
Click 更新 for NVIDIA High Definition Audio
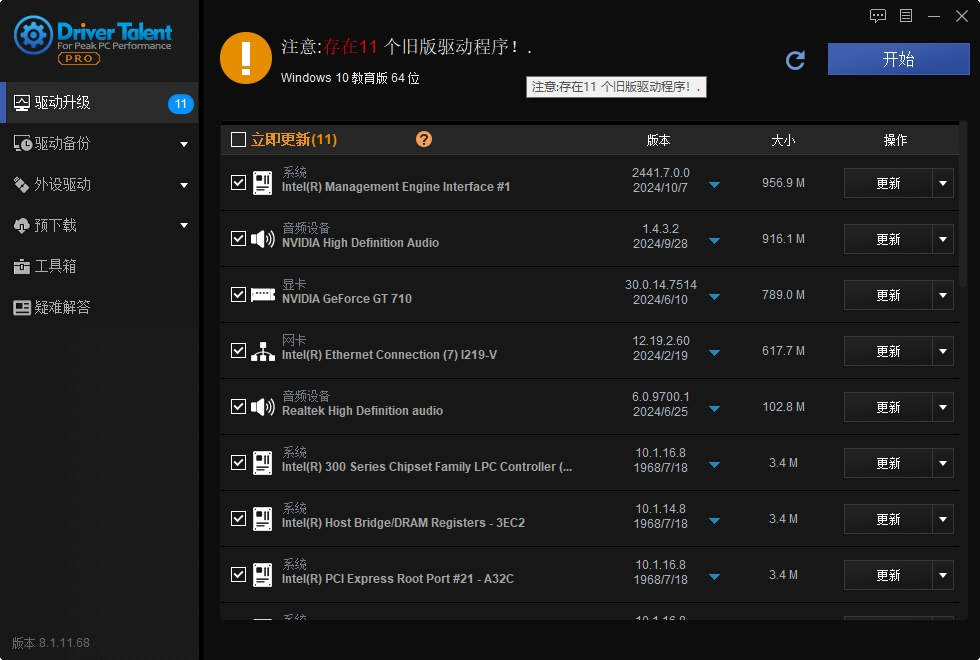click(x=888, y=239)
